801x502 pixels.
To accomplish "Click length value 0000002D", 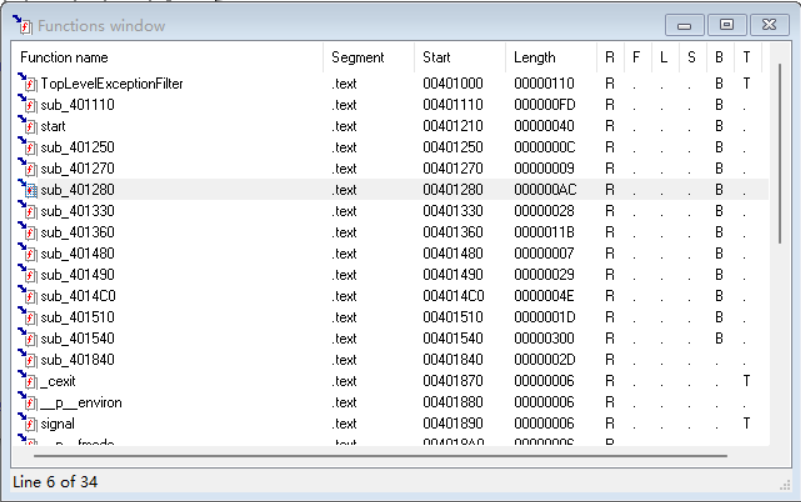I will (545, 360).
